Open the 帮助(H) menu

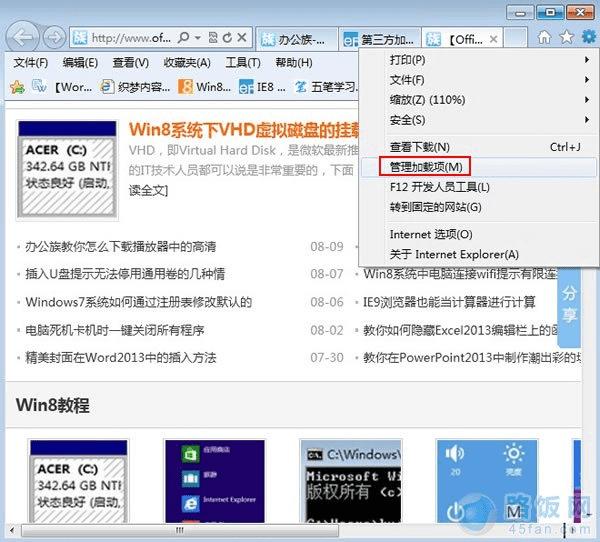tap(294, 62)
